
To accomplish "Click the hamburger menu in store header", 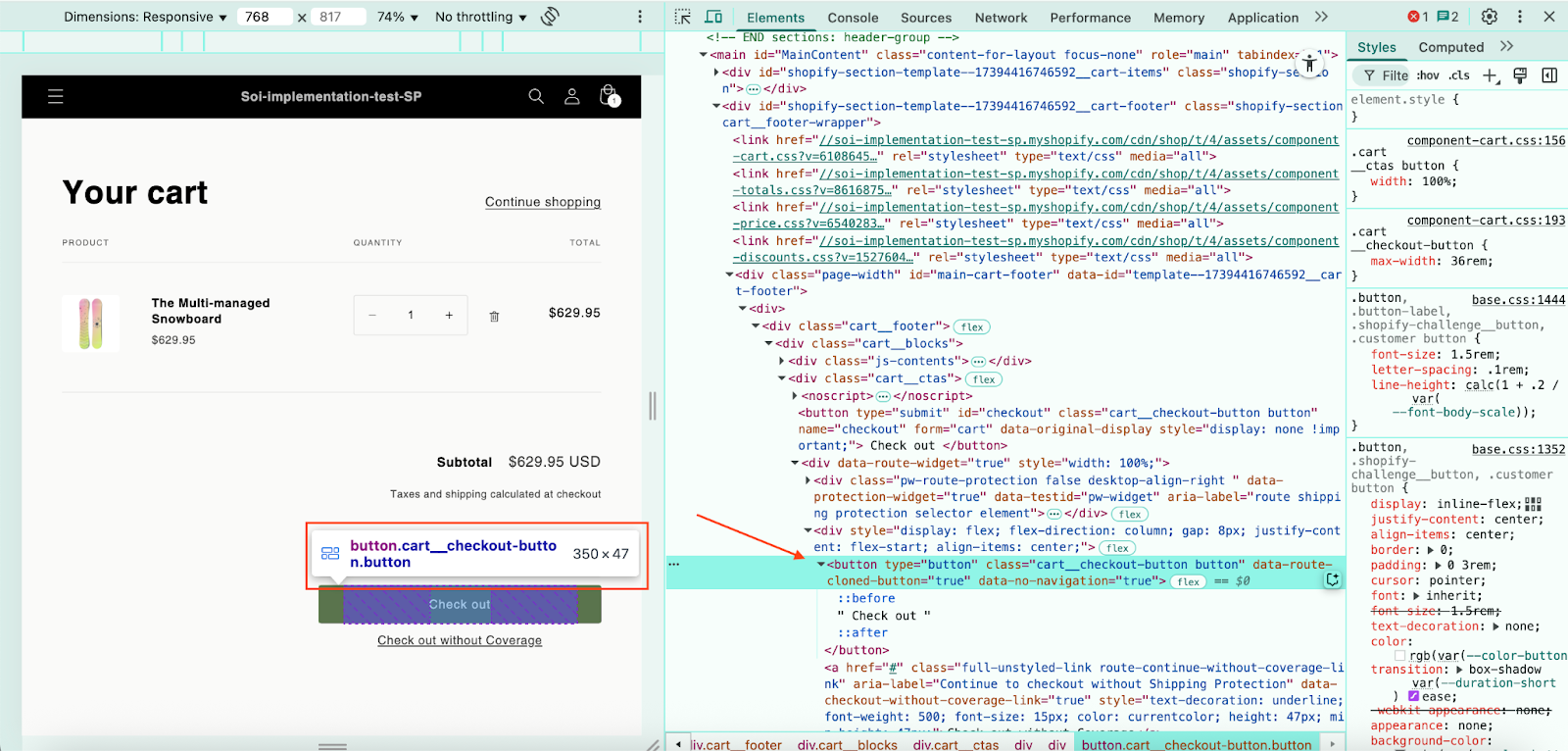I will 56,96.
